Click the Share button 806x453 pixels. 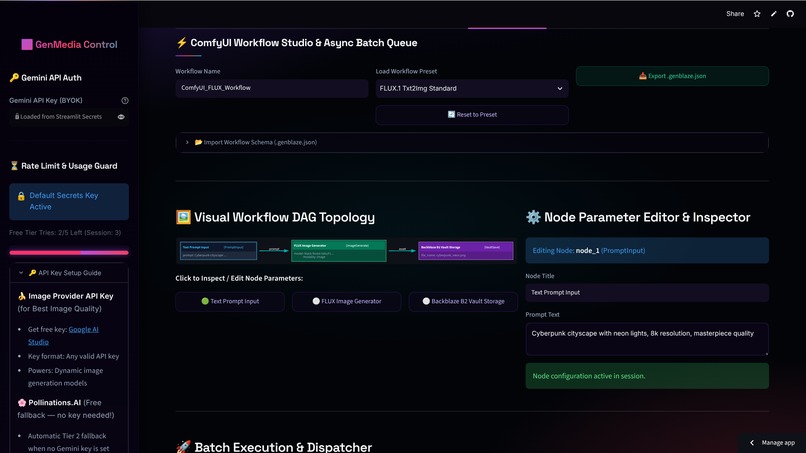735,14
